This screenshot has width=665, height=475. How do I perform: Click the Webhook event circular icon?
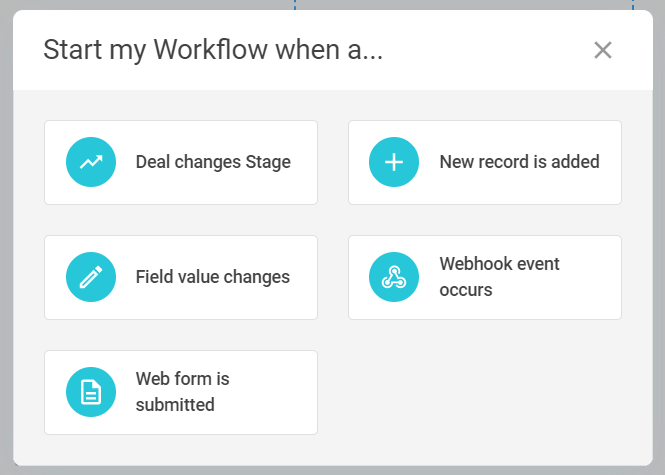[395, 277]
